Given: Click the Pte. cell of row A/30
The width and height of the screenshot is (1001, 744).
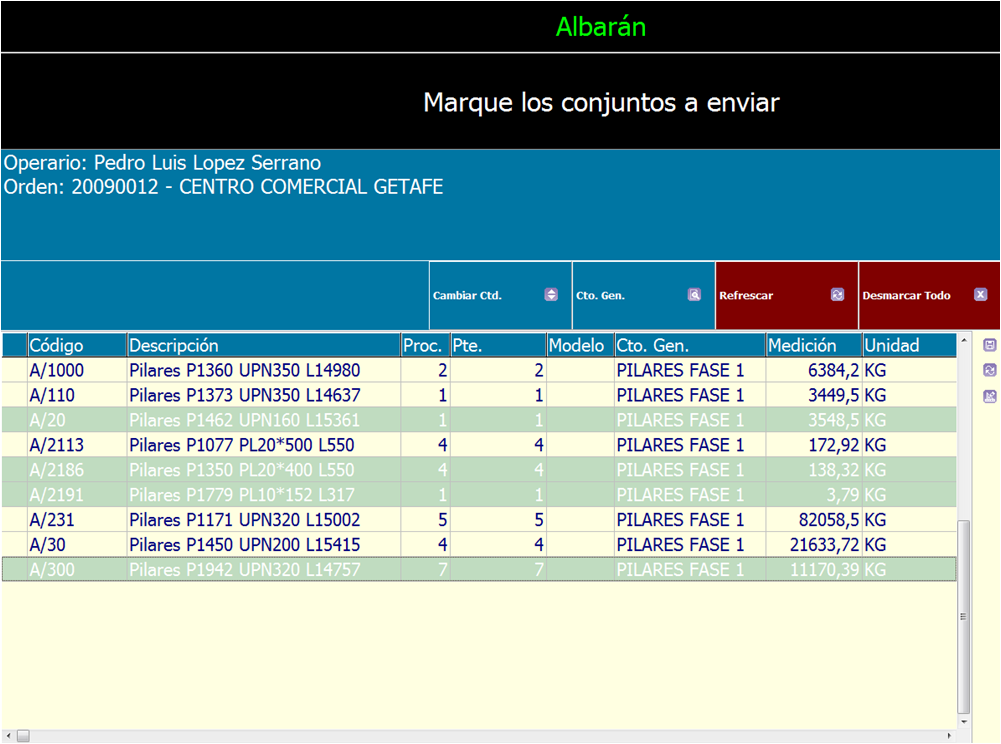Looking at the screenshot, I should pos(497,545).
